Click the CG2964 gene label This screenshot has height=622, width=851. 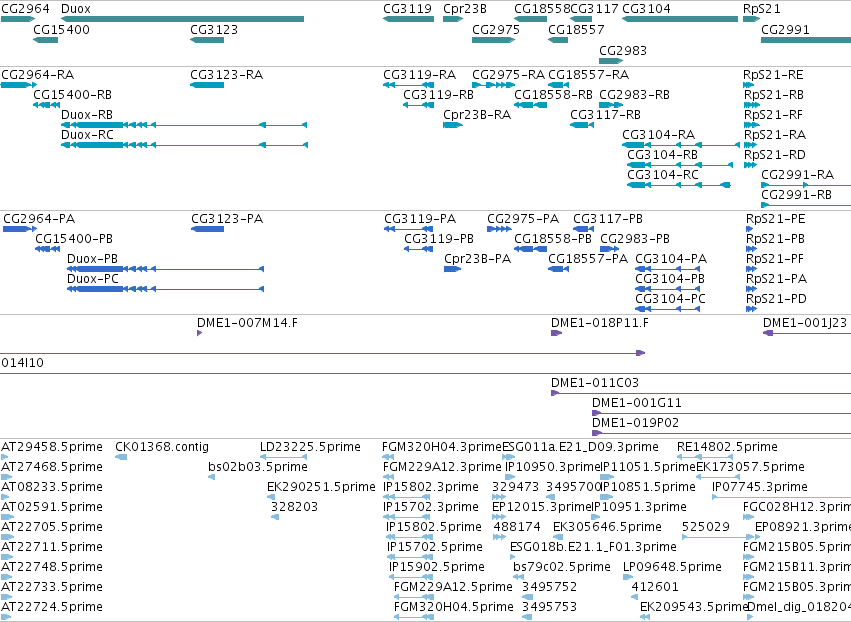tap(25, 9)
